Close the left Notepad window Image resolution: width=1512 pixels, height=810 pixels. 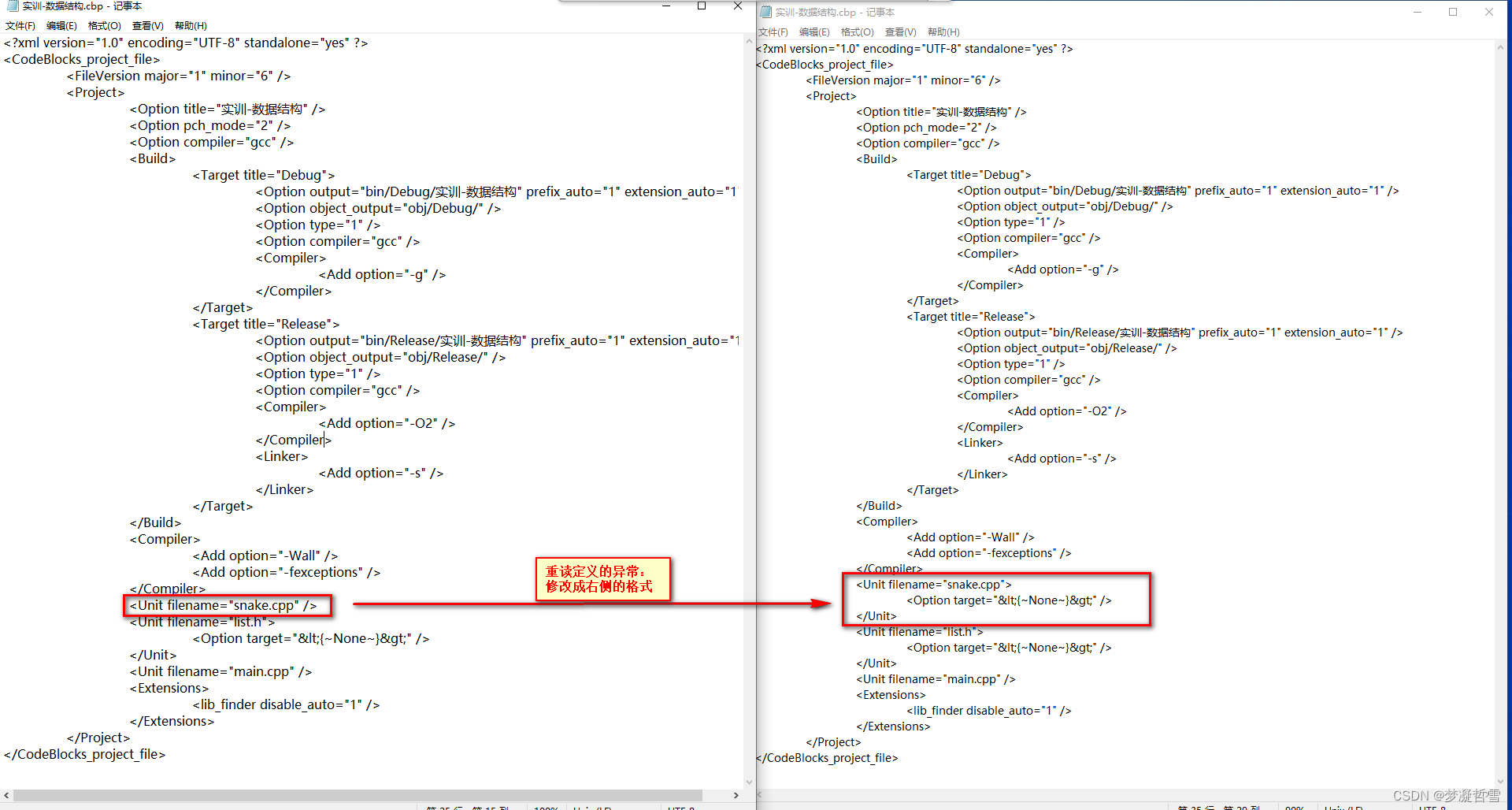click(737, 6)
